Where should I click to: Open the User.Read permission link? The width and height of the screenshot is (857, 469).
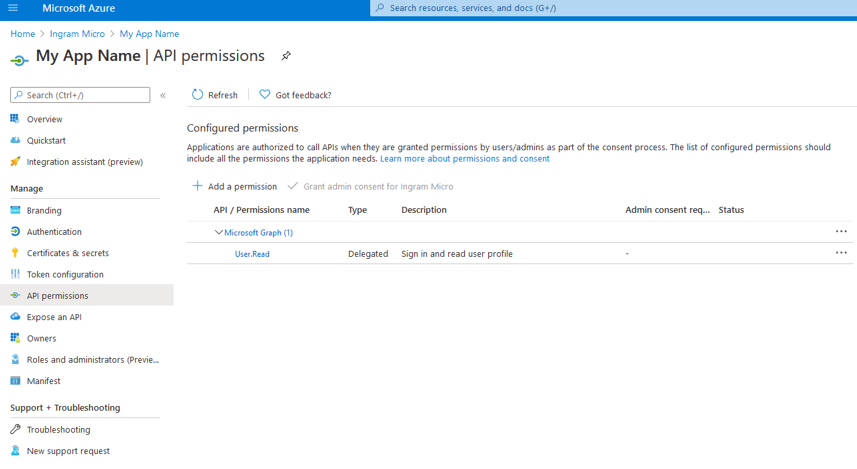coord(252,254)
